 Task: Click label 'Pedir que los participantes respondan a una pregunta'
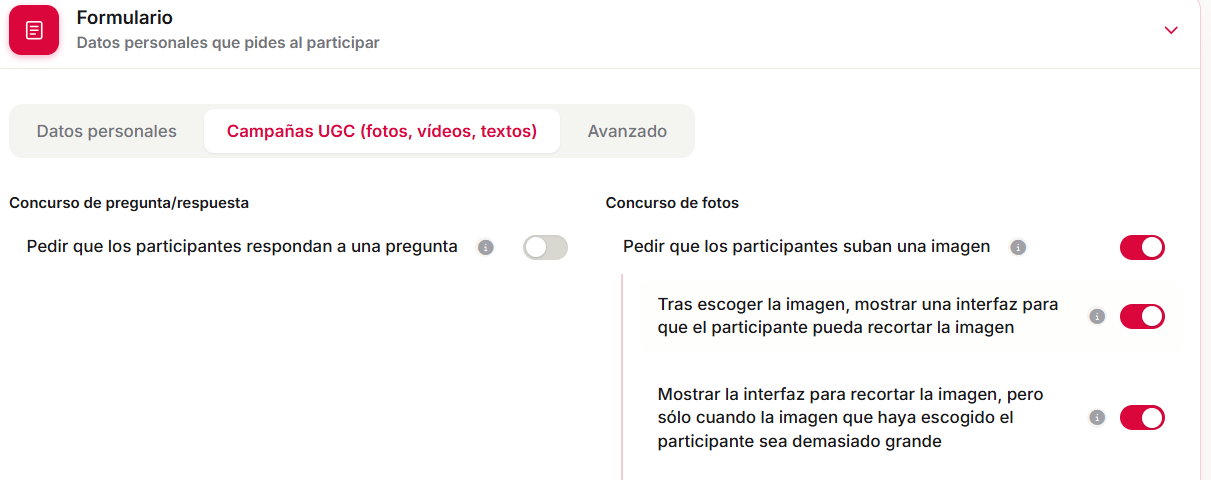tap(242, 246)
